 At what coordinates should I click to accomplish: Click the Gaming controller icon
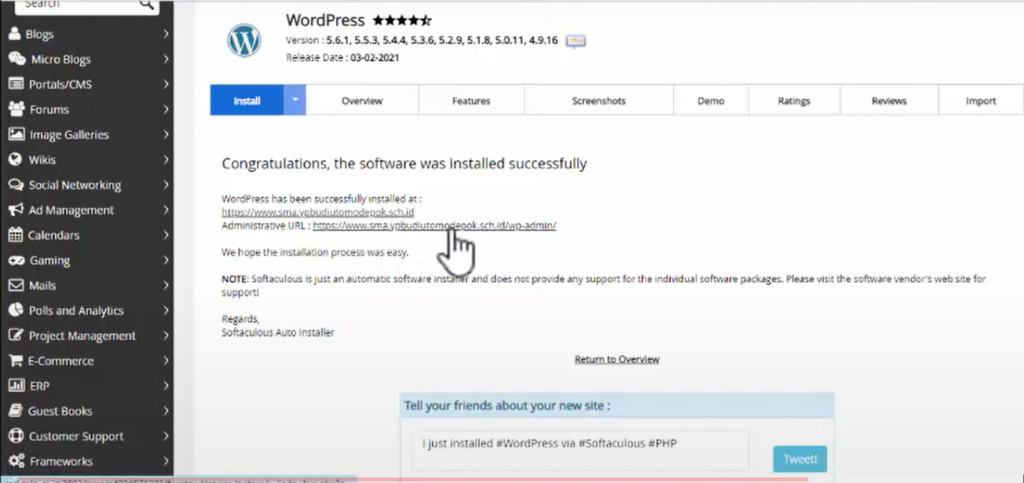16,260
